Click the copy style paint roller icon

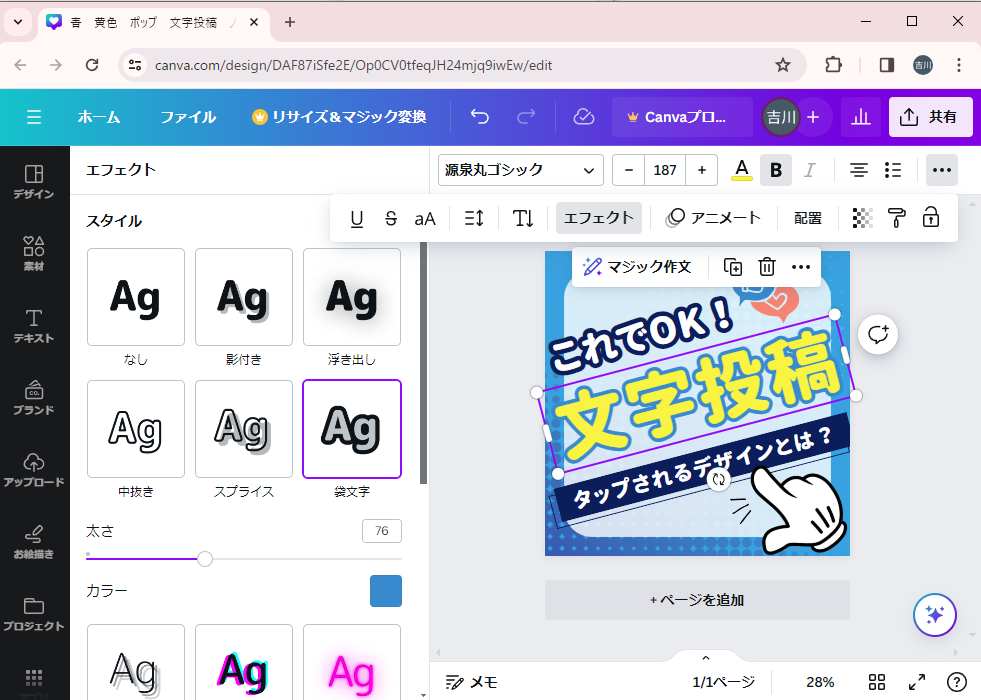tap(897, 218)
